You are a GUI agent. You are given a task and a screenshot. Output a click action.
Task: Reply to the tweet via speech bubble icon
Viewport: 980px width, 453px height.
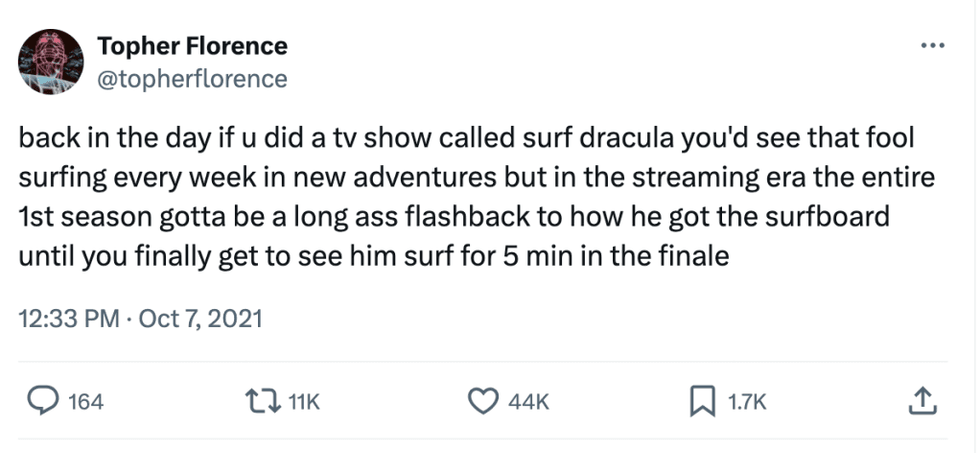click(44, 402)
